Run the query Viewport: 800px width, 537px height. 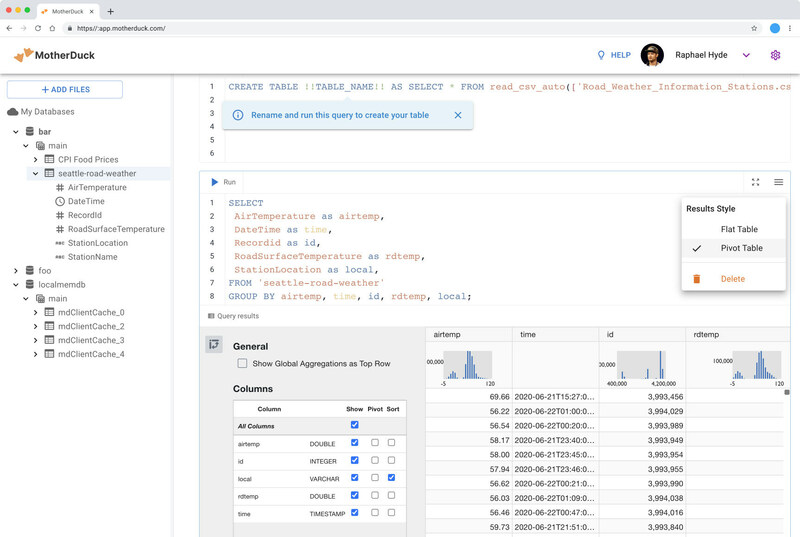pyautogui.click(x=223, y=182)
